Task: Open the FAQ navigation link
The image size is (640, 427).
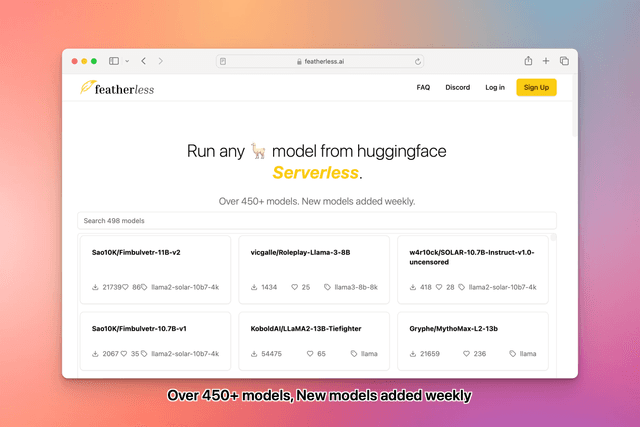Action: click(x=423, y=88)
